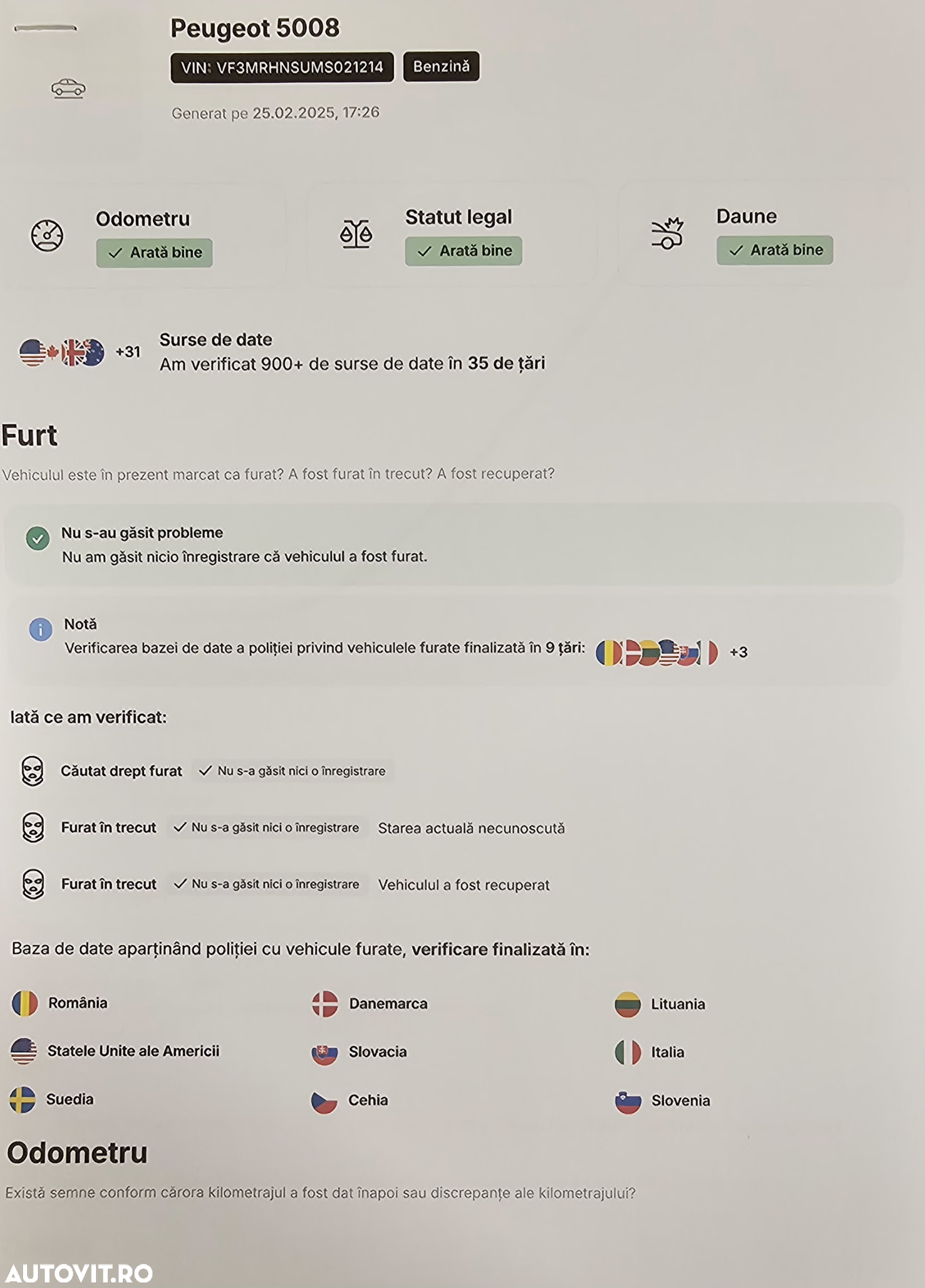Click the 'Arată bine' badge under Odometru
This screenshot has width=925, height=1288.
tap(154, 253)
